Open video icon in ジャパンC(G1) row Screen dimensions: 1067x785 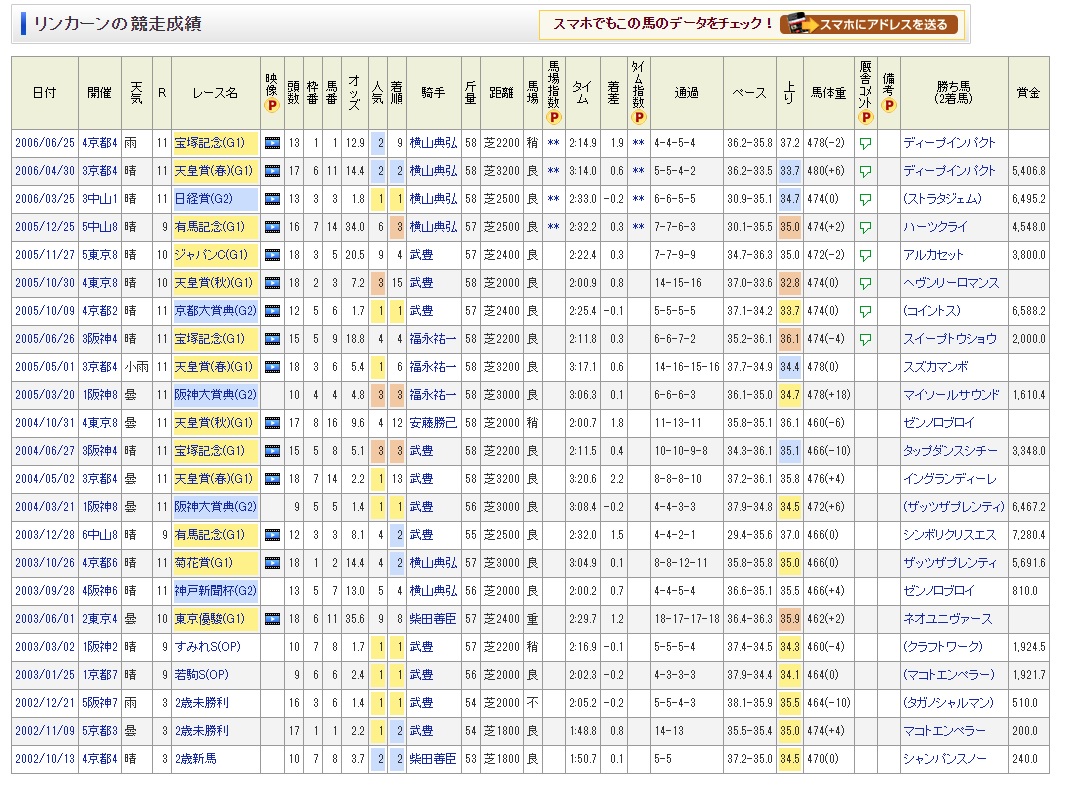coord(272,255)
